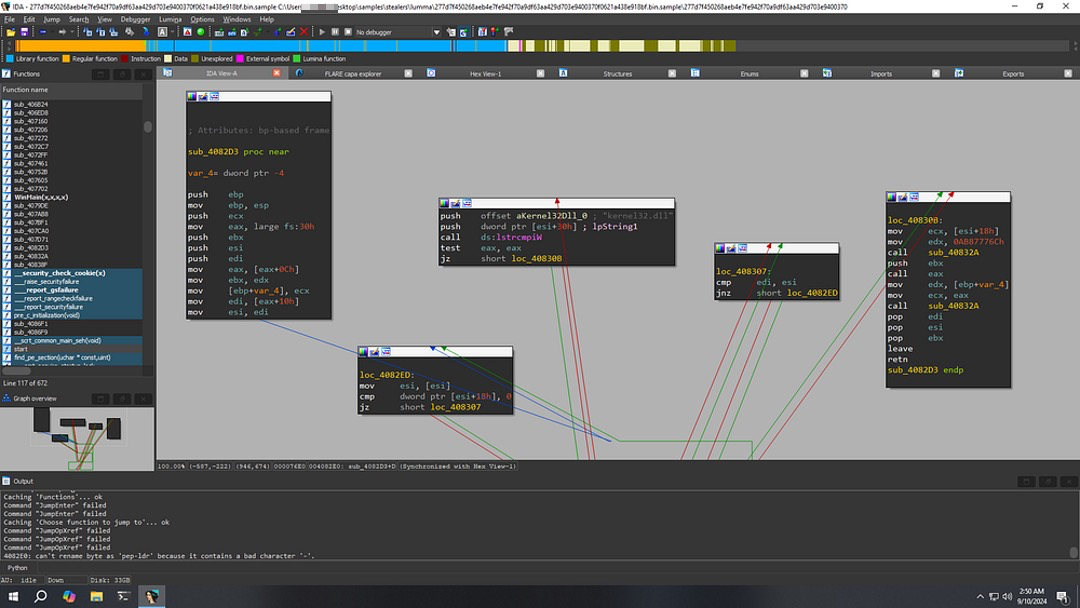Pause the debugger process
Image resolution: width=1080 pixels, height=608 pixels.
pyautogui.click(x=335, y=32)
